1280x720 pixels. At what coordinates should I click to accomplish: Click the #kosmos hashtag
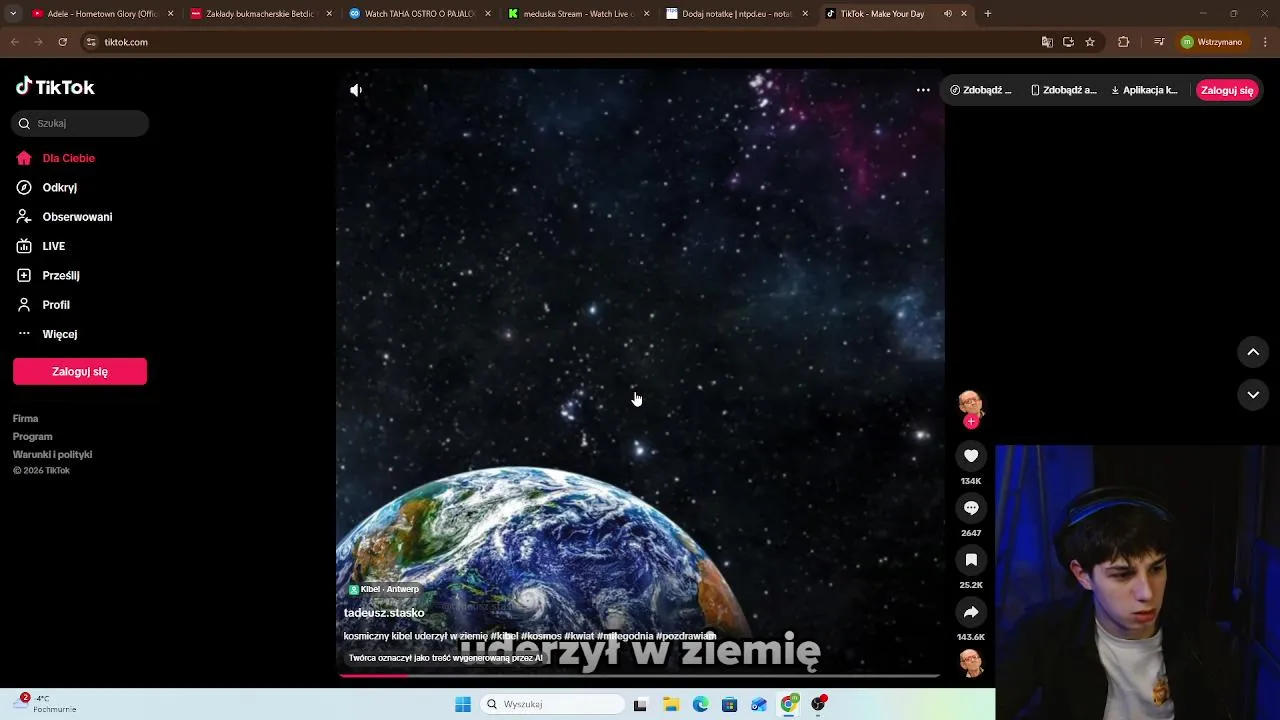[541, 636]
